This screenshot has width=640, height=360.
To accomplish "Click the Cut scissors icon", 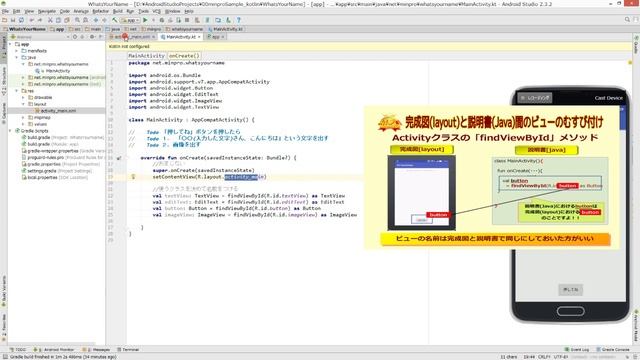I will [x=50, y=20].
